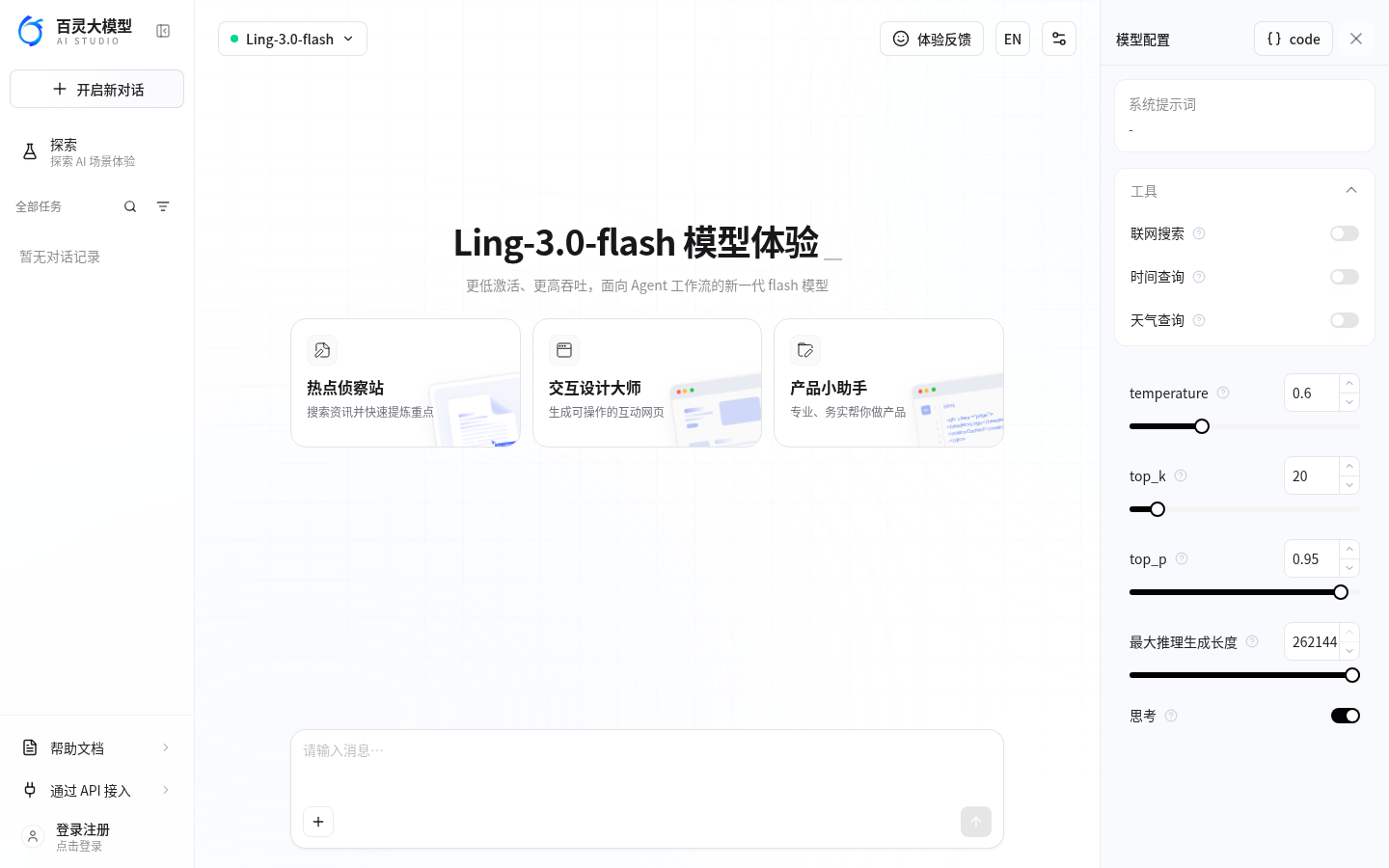Click the top_p value field
Image resolution: width=1389 pixels, height=868 pixels.
(x=1312, y=558)
